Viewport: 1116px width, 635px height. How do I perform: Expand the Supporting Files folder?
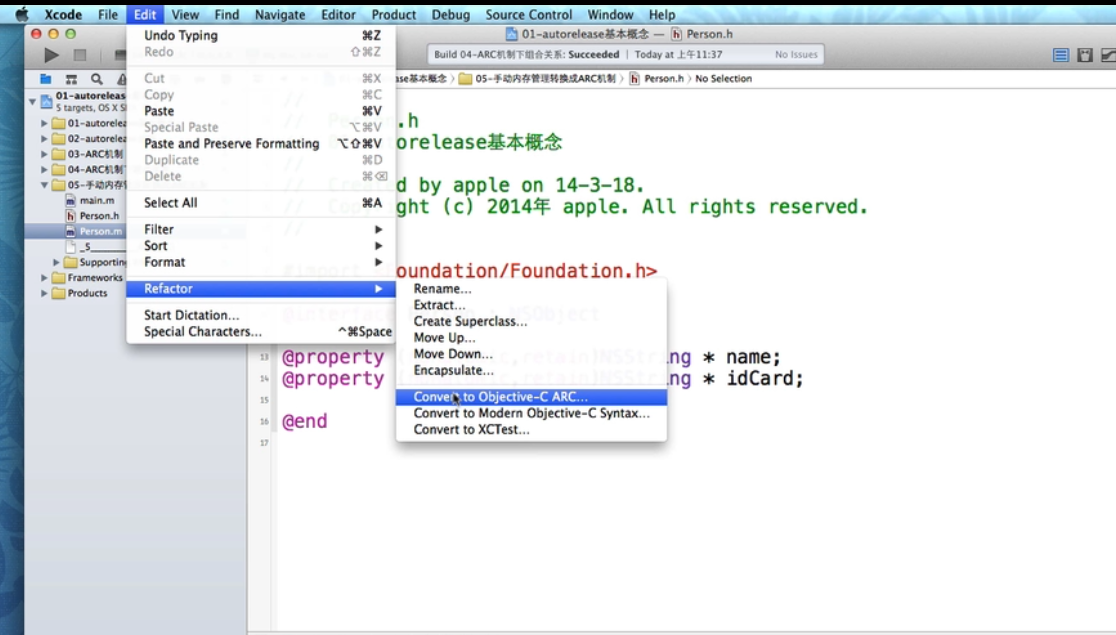[56, 262]
